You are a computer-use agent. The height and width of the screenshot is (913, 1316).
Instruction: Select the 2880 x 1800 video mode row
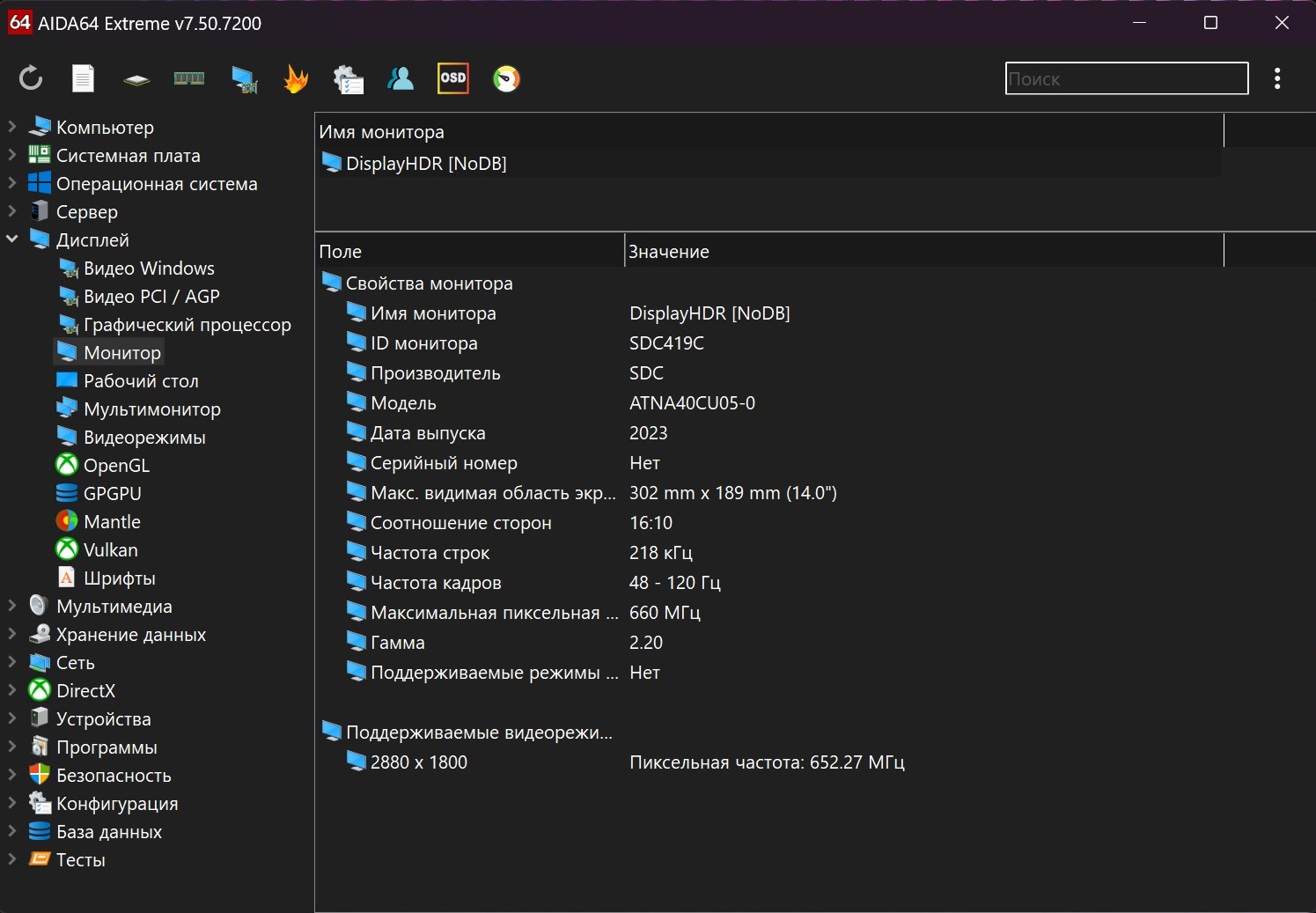[x=418, y=762]
